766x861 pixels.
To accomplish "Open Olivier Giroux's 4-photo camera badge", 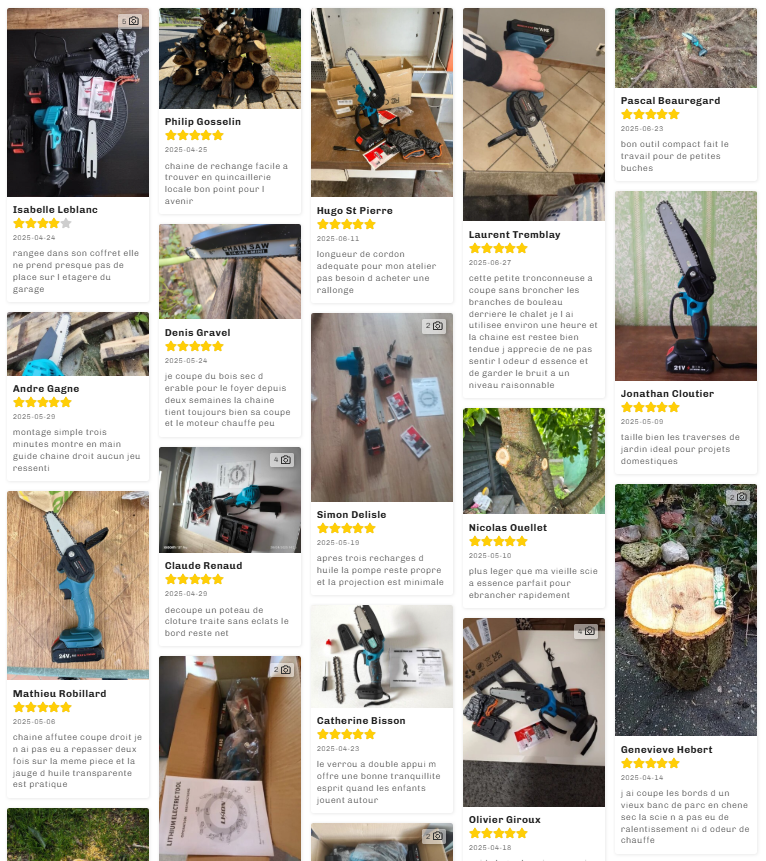I will tap(586, 631).
